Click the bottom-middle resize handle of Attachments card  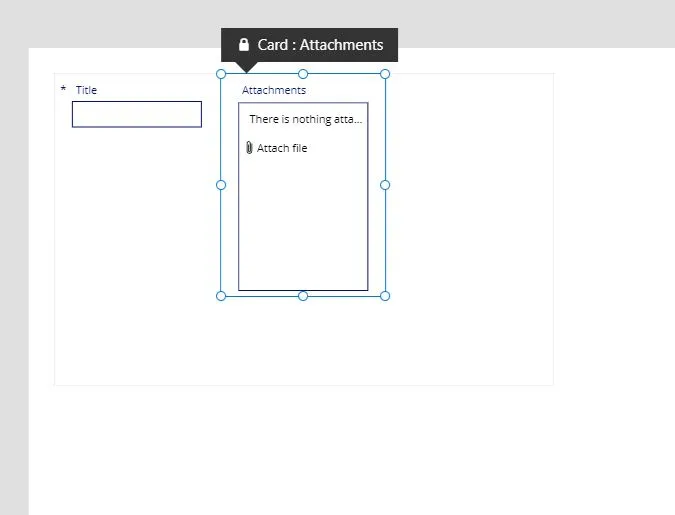pos(303,296)
